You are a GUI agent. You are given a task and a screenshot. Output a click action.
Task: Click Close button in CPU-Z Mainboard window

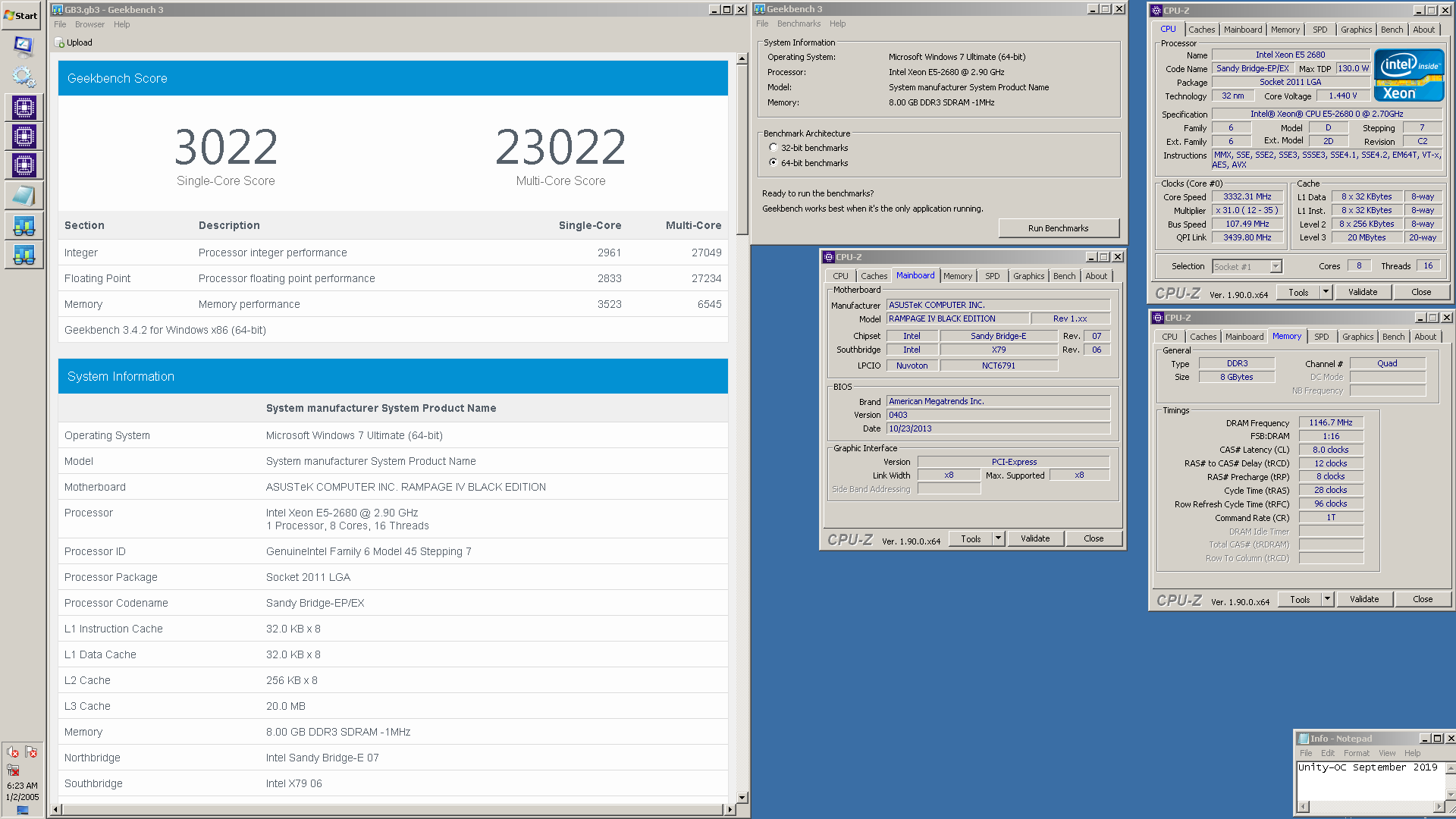(x=1094, y=538)
